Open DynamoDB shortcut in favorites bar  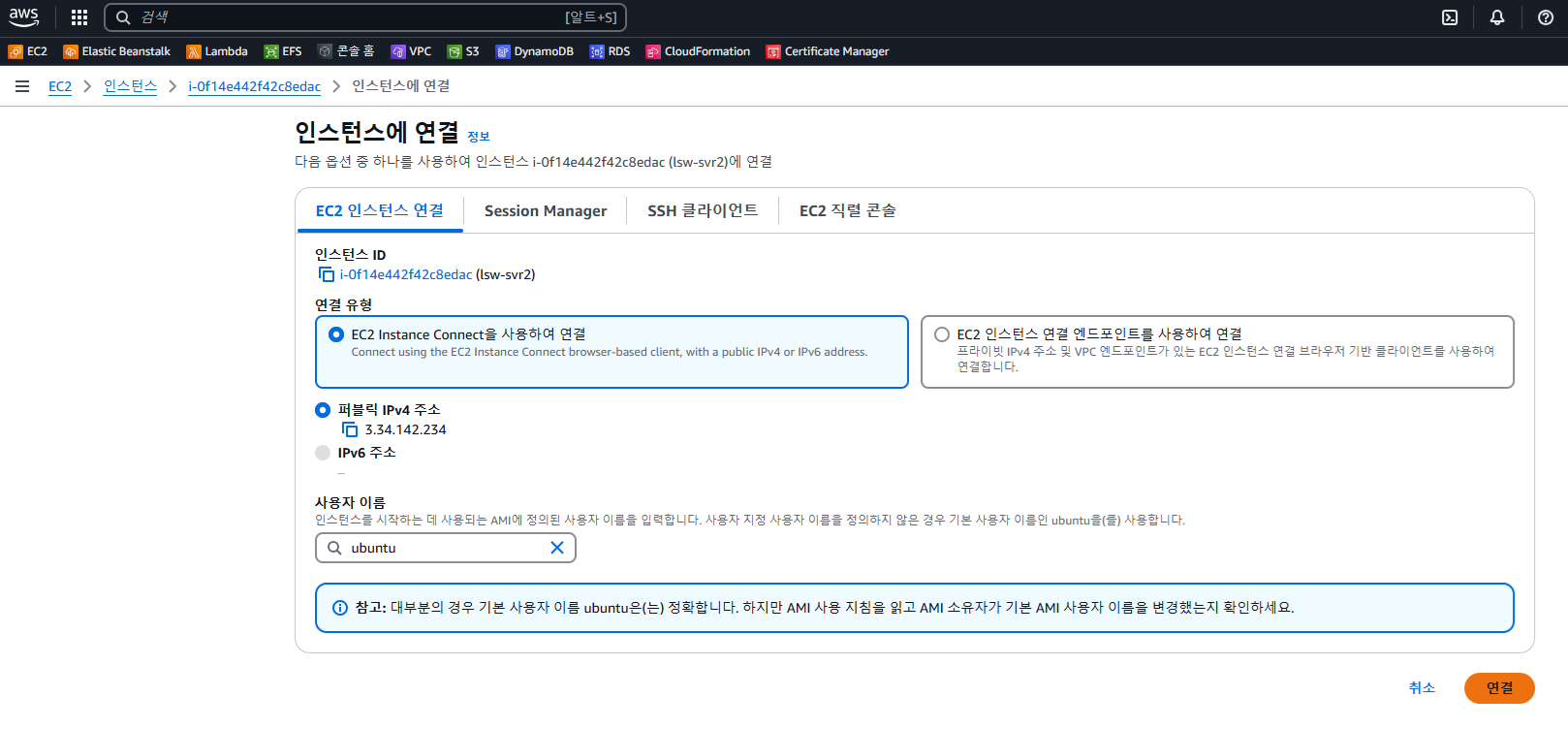pyautogui.click(x=535, y=51)
